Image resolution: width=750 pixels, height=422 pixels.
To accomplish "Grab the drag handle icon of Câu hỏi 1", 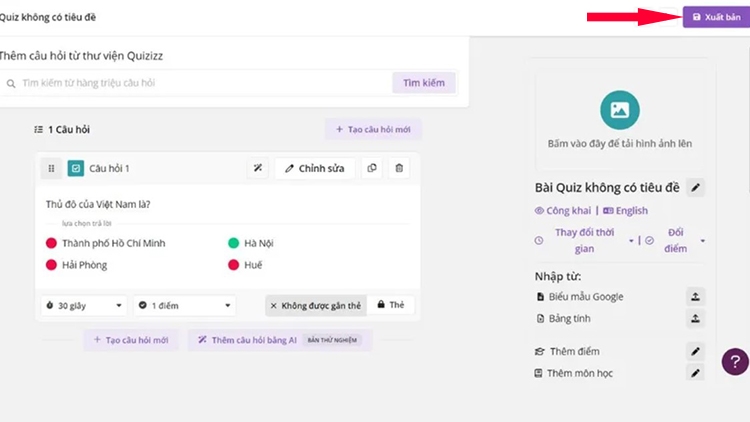I will (51, 168).
